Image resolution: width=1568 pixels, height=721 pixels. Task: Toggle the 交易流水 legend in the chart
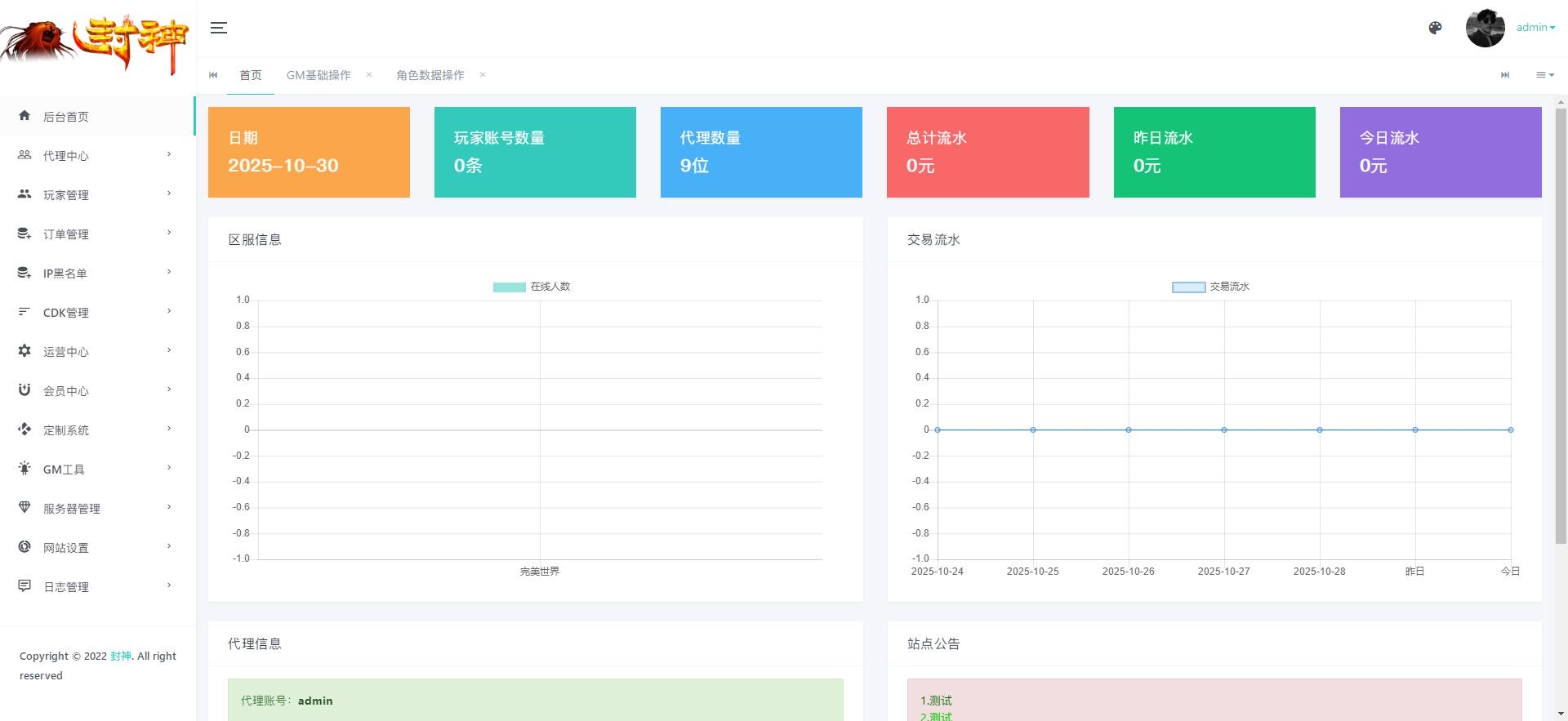(x=1210, y=287)
